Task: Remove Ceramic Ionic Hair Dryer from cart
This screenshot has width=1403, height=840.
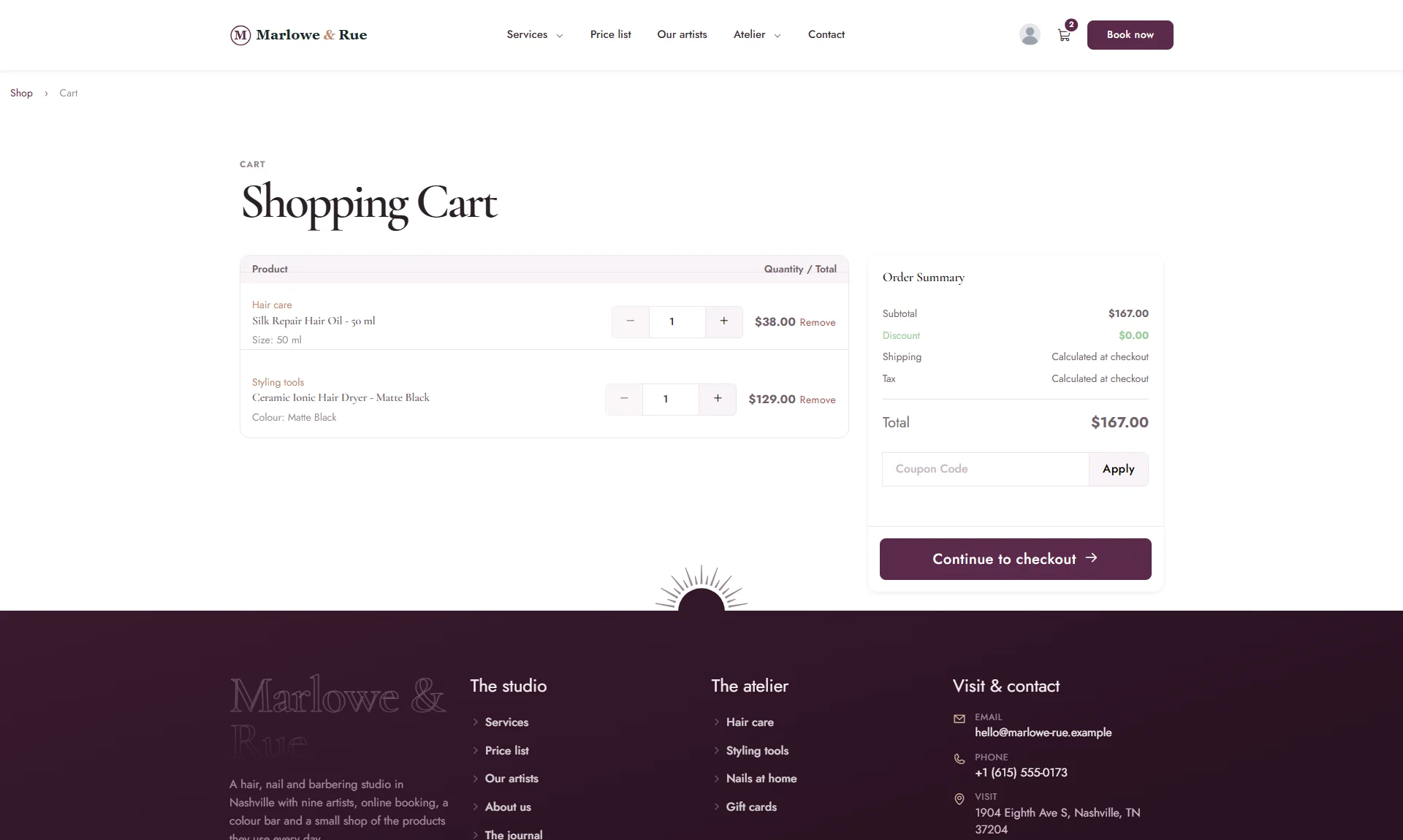Action: (x=817, y=400)
